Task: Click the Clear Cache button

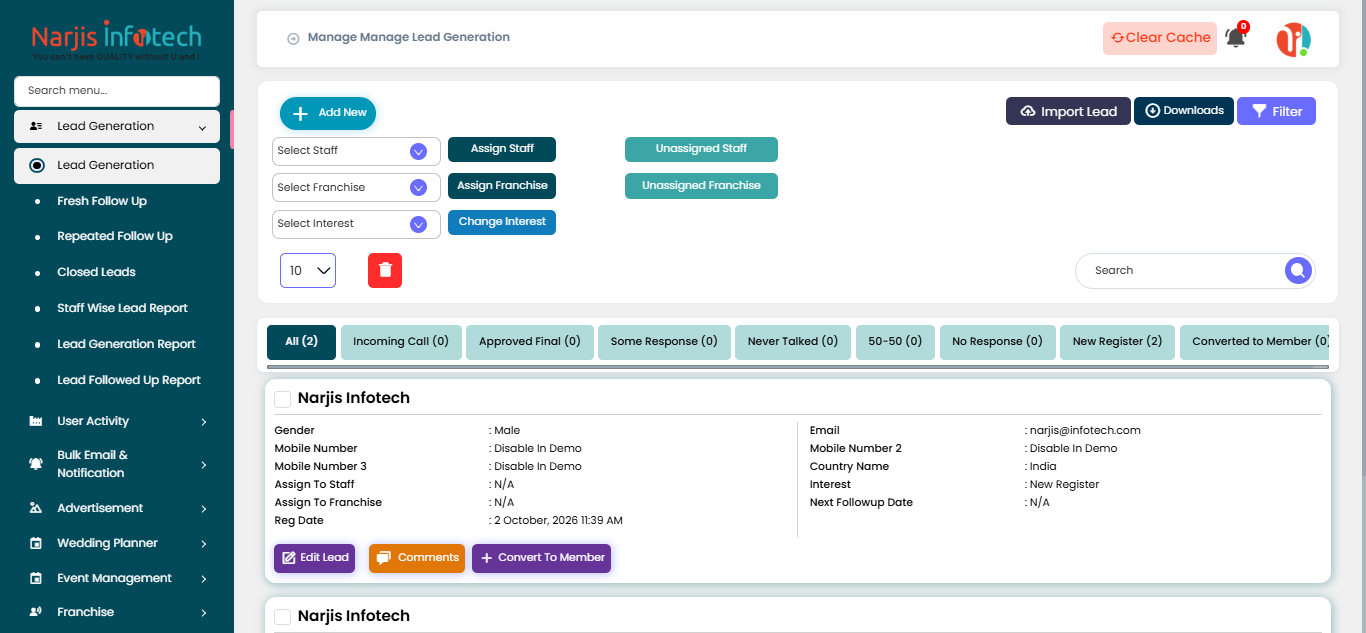Action: click(x=1160, y=38)
